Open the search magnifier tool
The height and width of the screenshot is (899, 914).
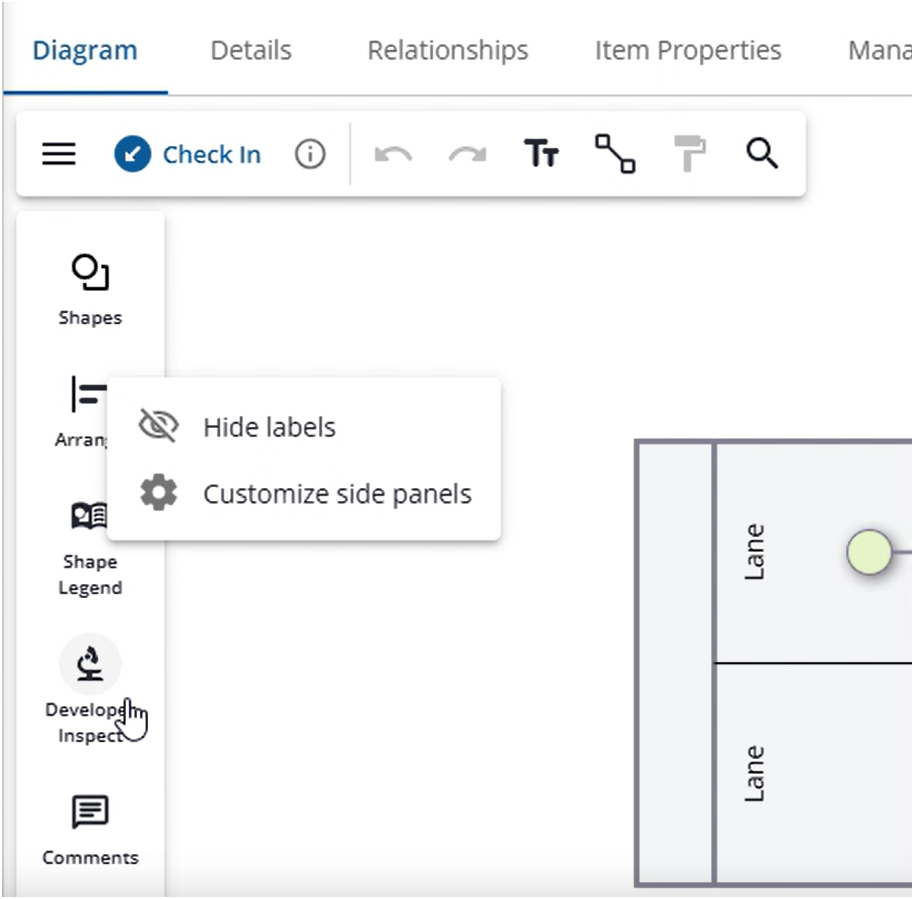click(x=762, y=154)
